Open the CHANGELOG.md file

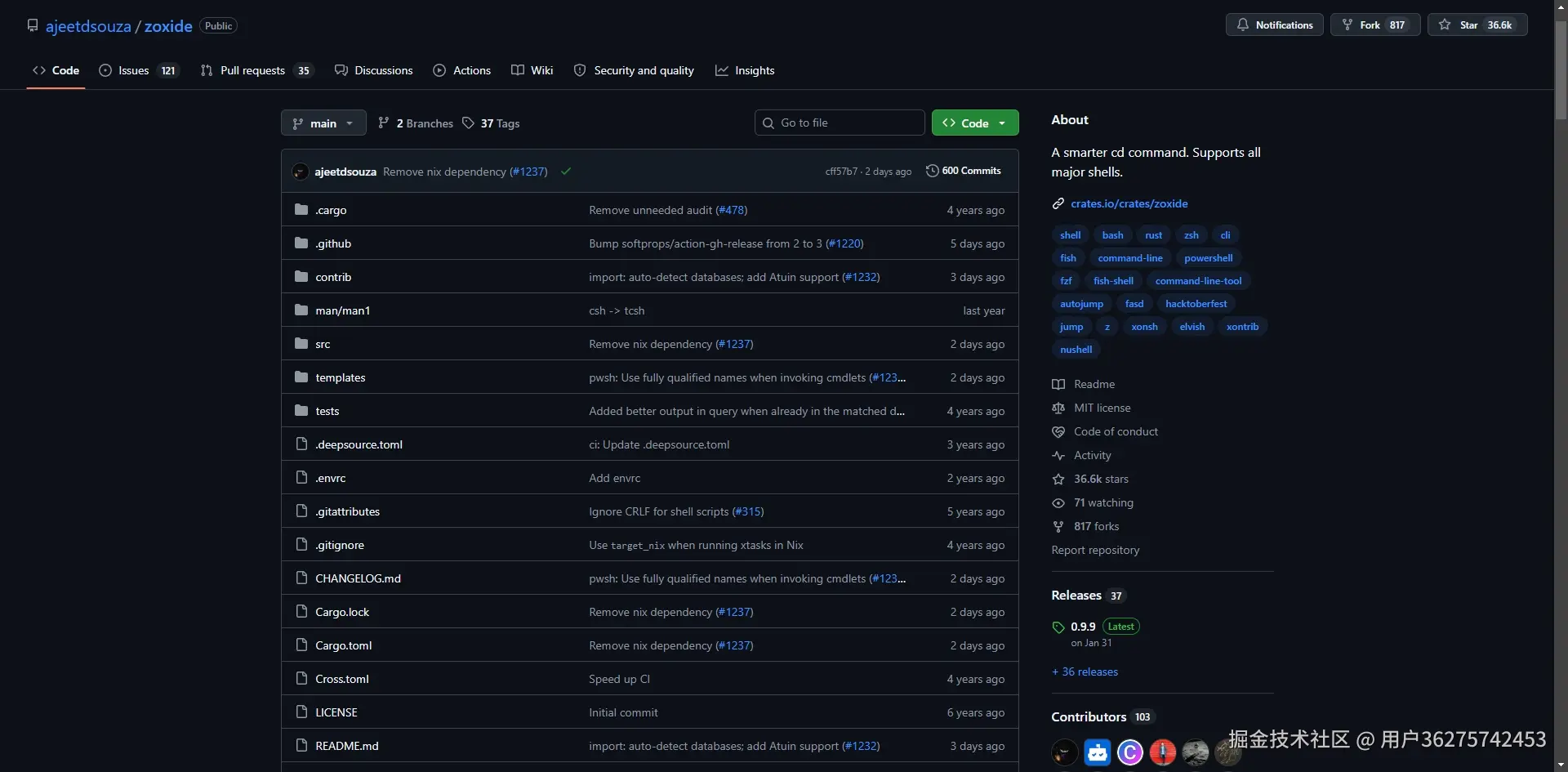click(x=359, y=578)
